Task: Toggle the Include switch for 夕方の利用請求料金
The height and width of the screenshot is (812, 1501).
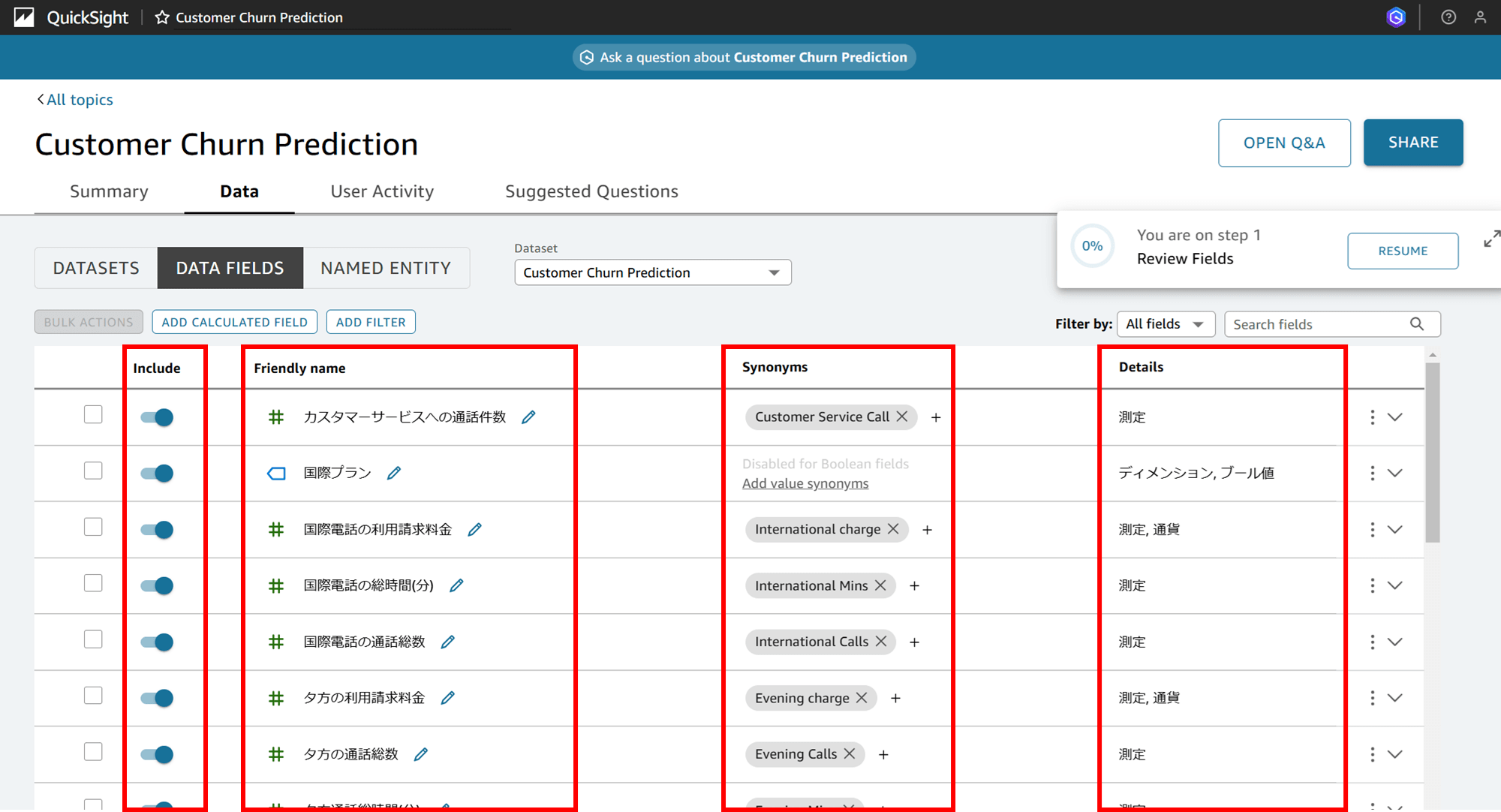Action: [157, 697]
